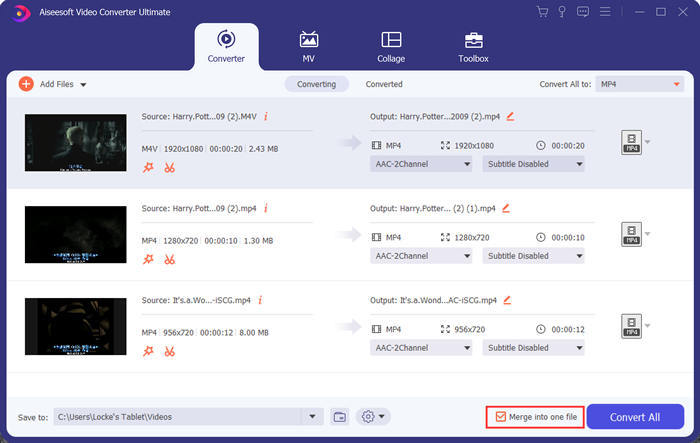Expand Save to path dropdown arrow
This screenshot has height=443, width=700.
(x=312, y=417)
